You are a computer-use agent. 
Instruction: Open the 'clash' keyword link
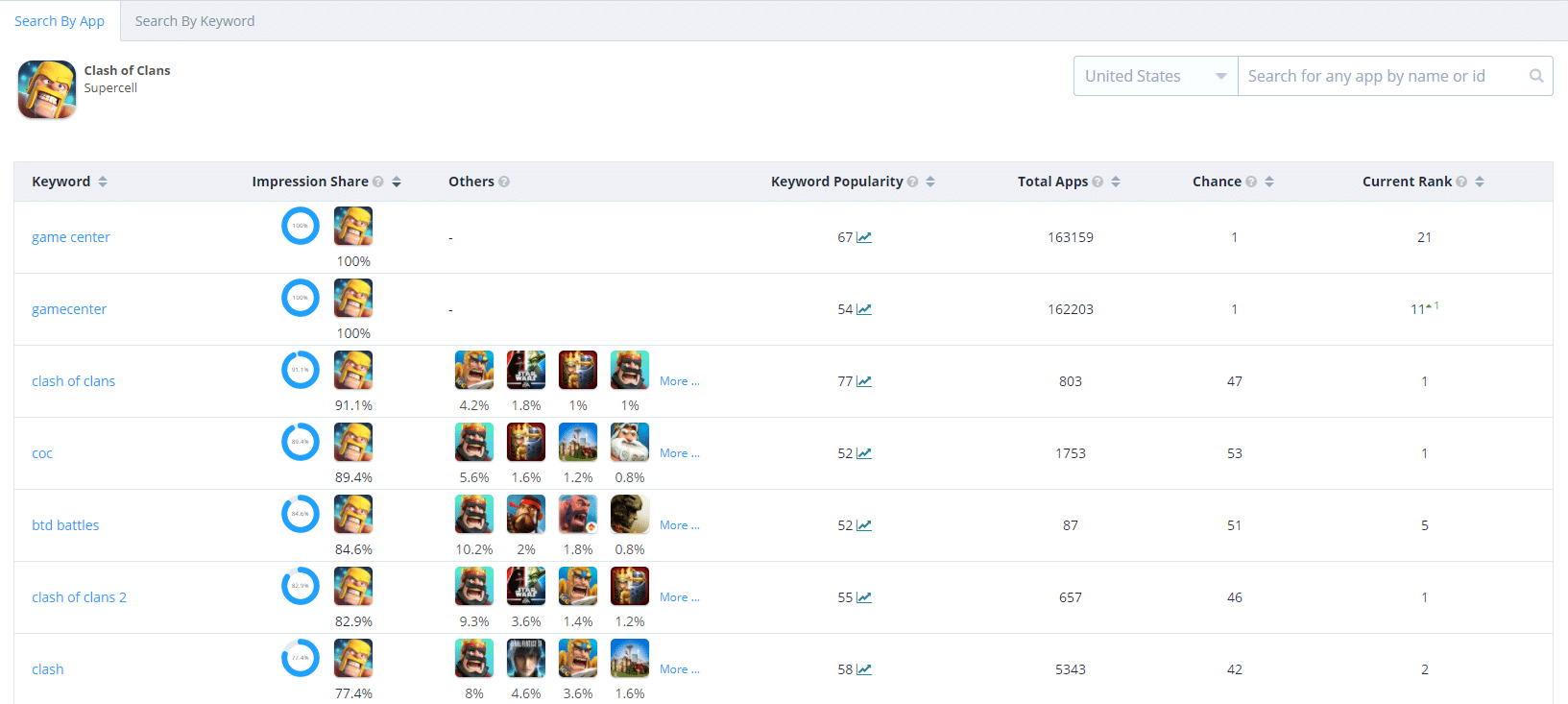click(48, 669)
